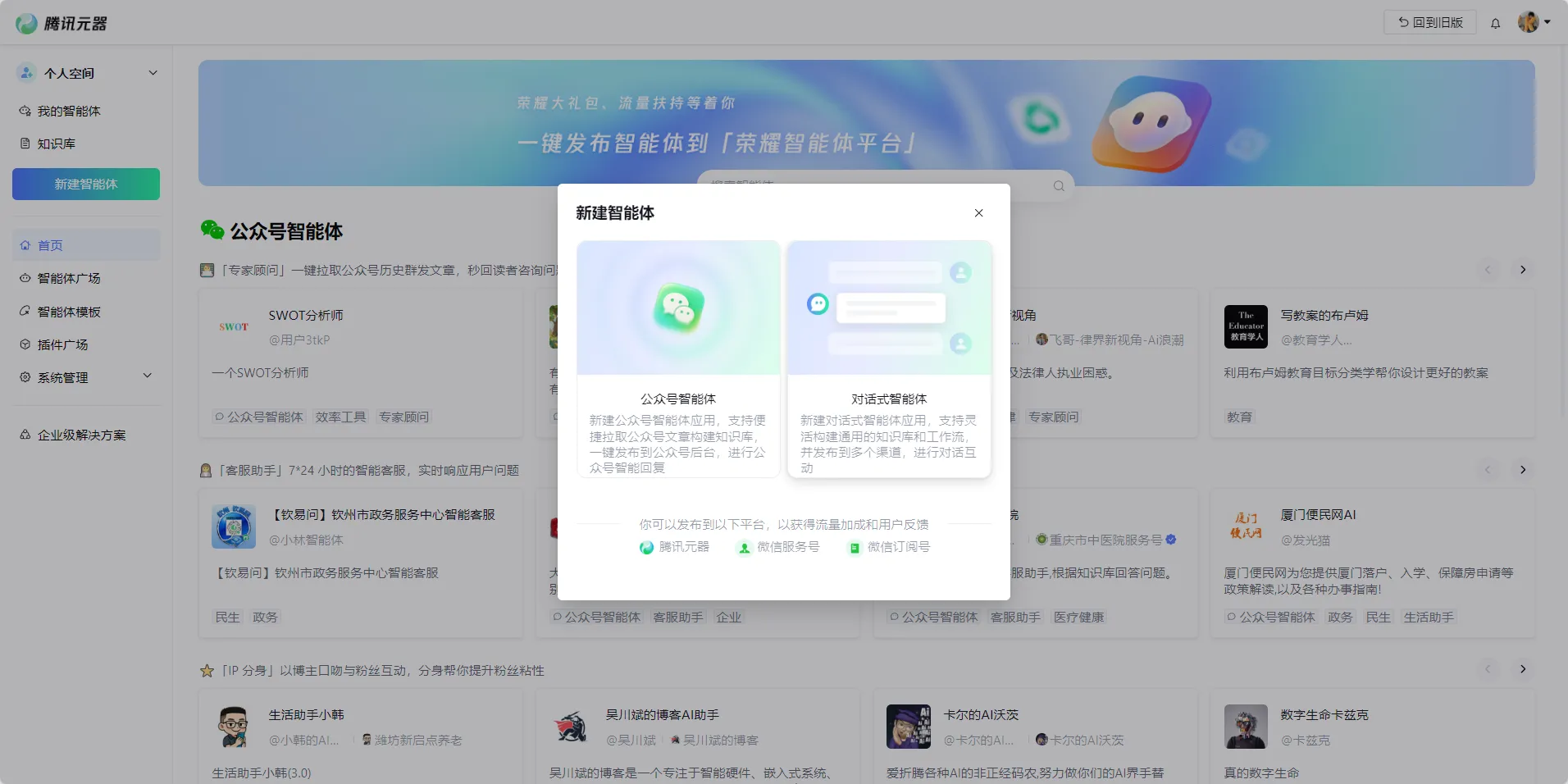Click 回到旧版 button
1568x784 pixels.
click(1430, 22)
